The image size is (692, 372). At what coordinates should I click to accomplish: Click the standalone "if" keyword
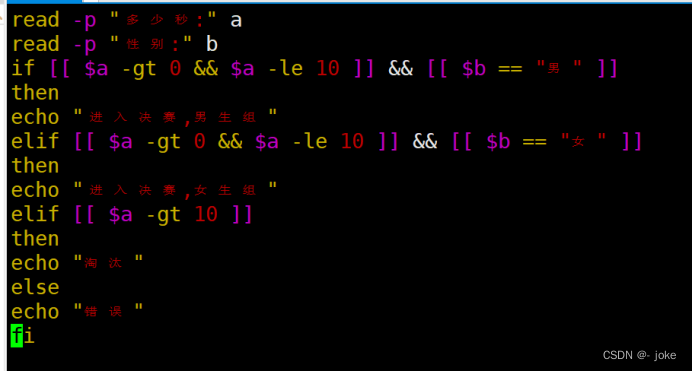[23, 68]
